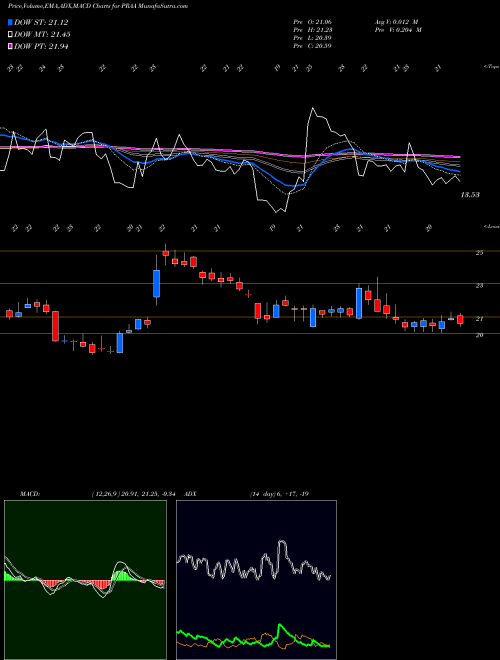
Task: Click the white DOW MT legend swatch
Action: [x=10, y=35]
